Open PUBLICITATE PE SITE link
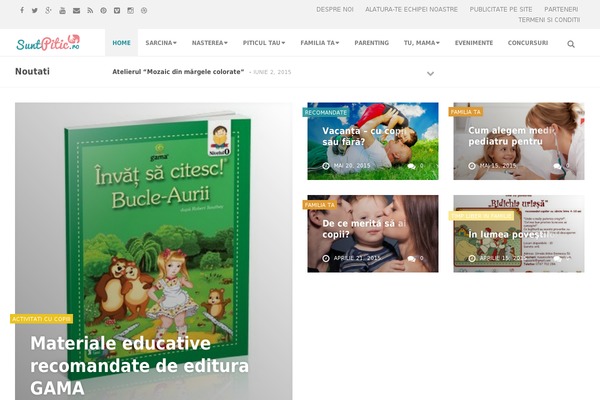The image size is (600, 400). [x=501, y=9]
